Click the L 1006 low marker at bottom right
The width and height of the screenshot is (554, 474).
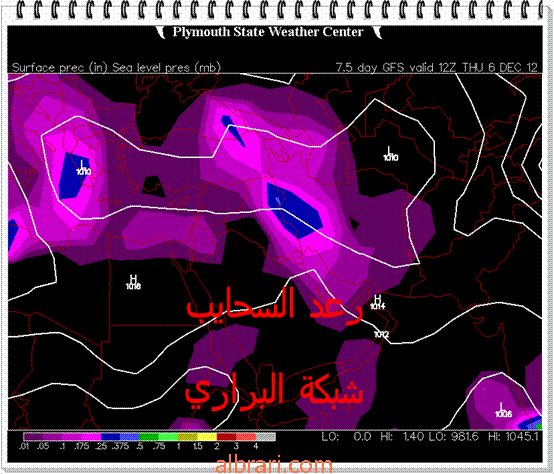point(503,410)
